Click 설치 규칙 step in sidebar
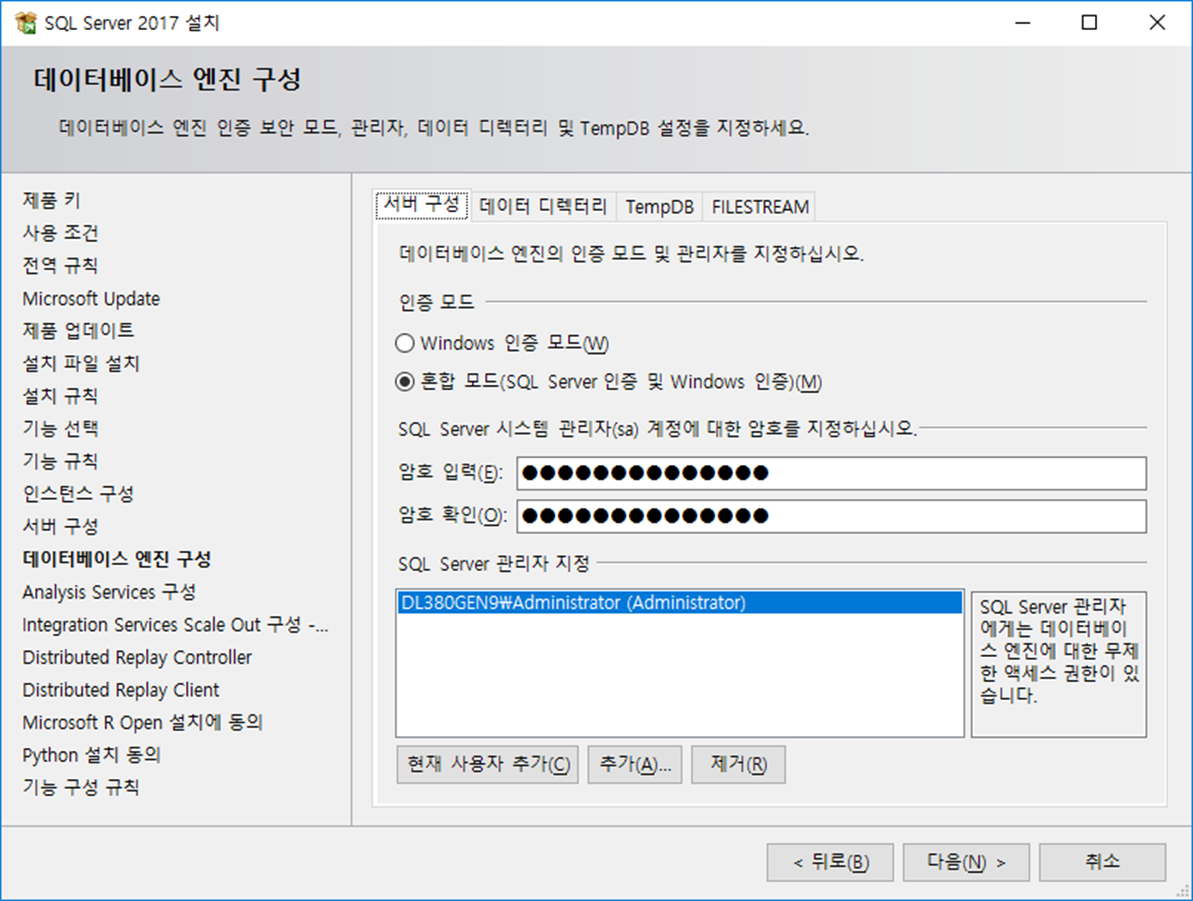 click(60, 396)
